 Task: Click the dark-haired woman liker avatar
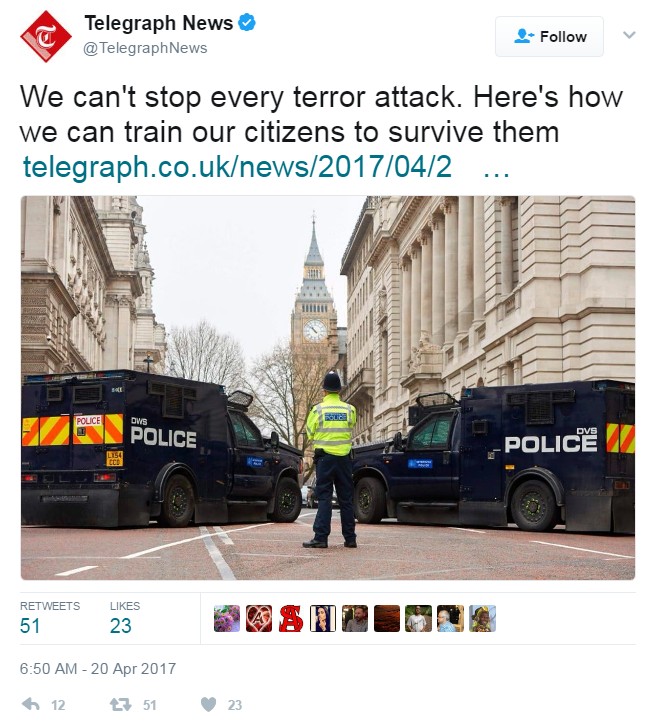pos(323,619)
